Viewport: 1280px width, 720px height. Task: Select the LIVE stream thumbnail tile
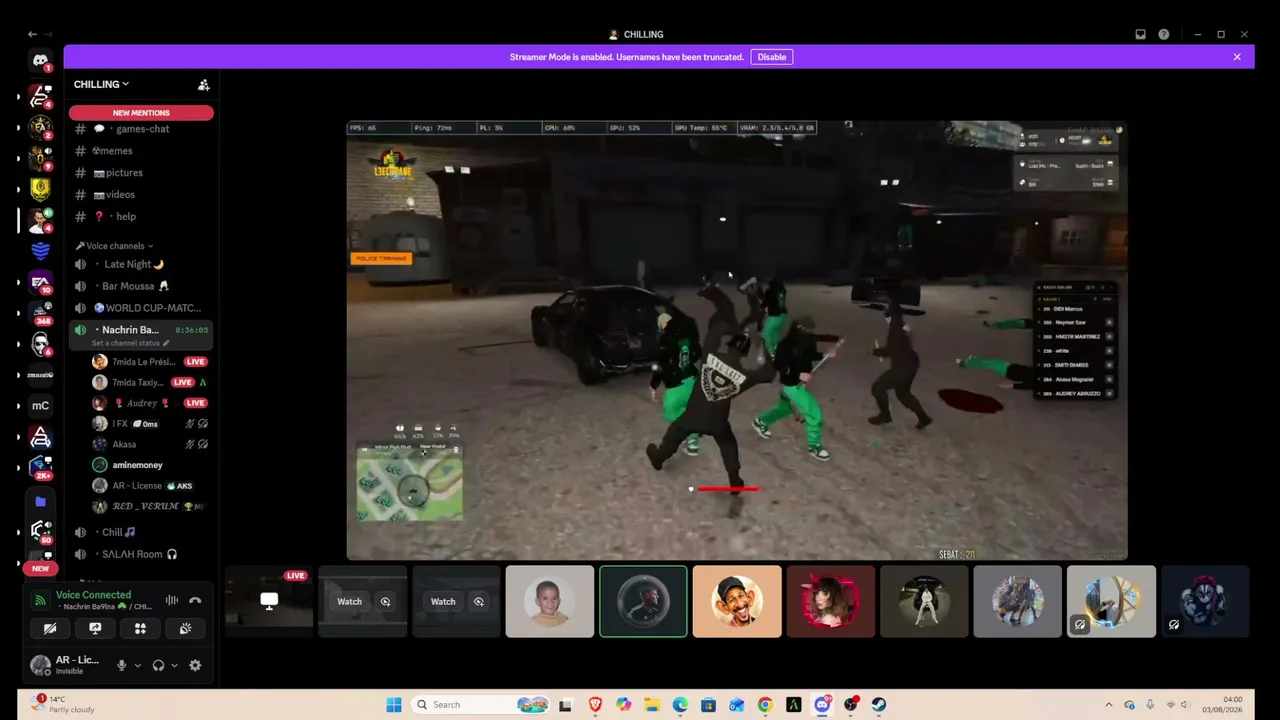tap(268, 601)
